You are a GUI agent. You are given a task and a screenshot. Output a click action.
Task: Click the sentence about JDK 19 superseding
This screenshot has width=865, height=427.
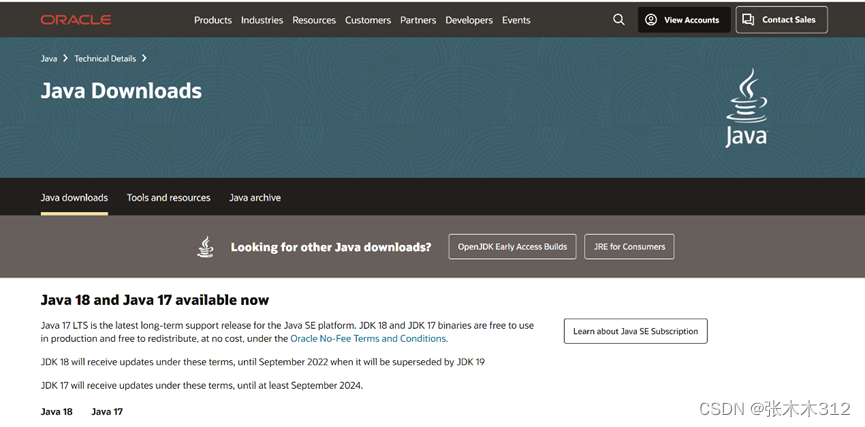pos(263,362)
